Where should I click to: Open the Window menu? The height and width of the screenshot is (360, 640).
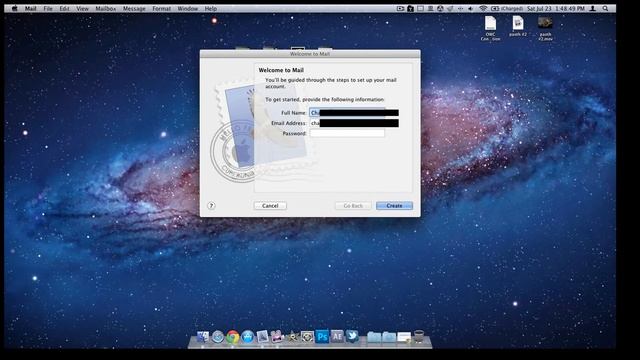coord(188,8)
